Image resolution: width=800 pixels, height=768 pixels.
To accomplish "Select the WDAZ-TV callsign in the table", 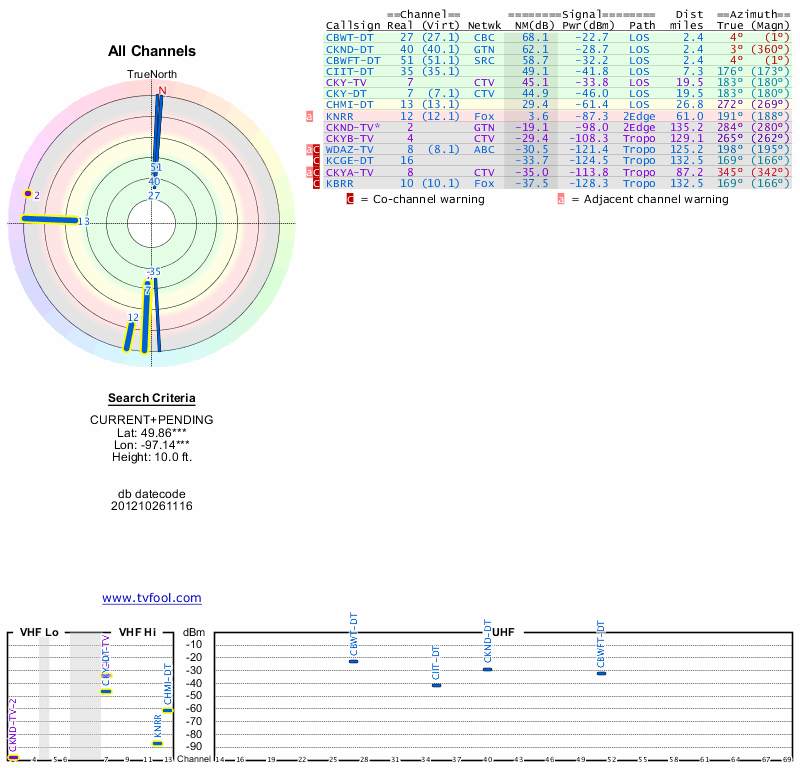I will click(x=349, y=150).
